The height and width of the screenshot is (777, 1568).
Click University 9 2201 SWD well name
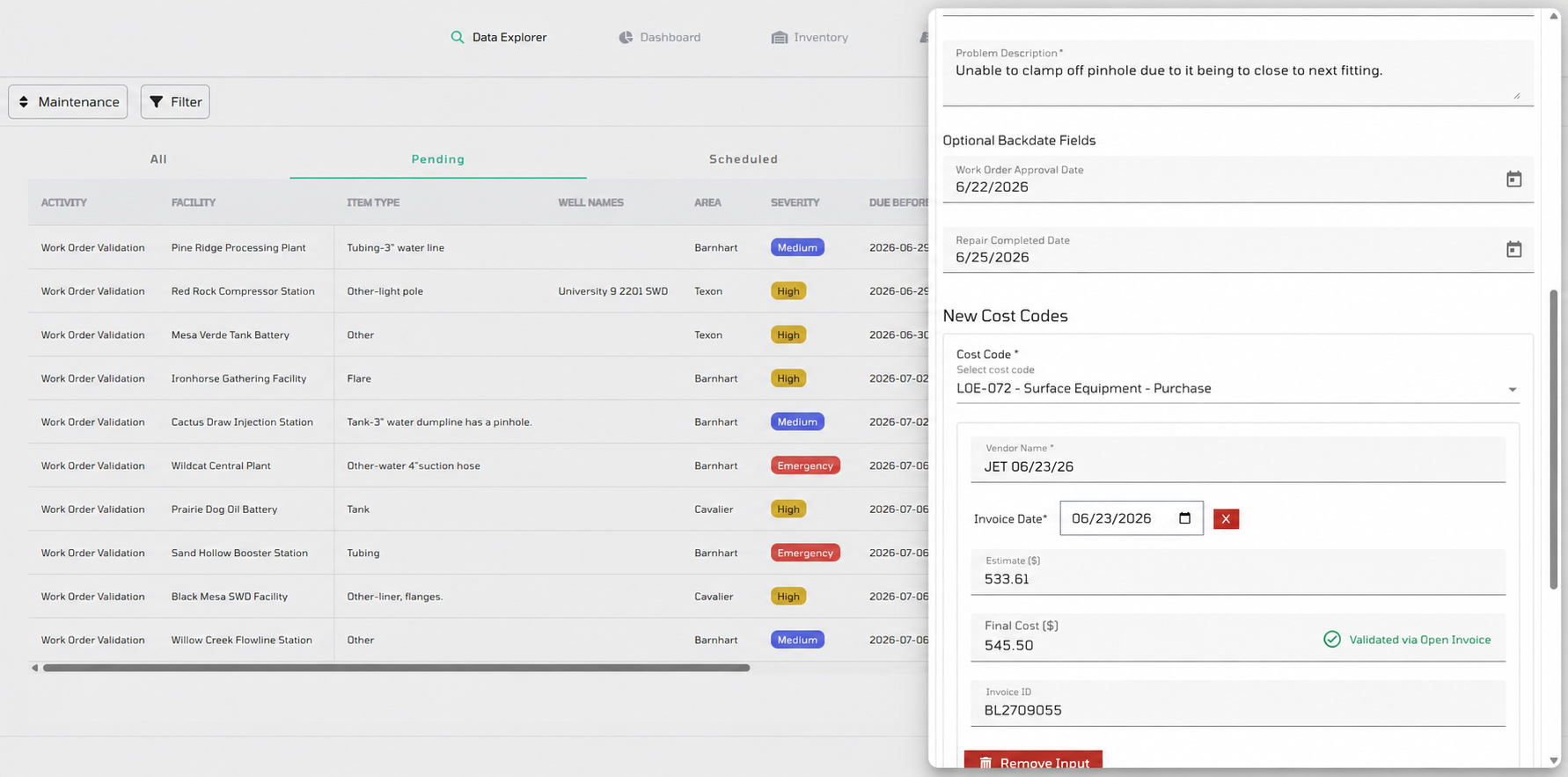click(x=612, y=291)
